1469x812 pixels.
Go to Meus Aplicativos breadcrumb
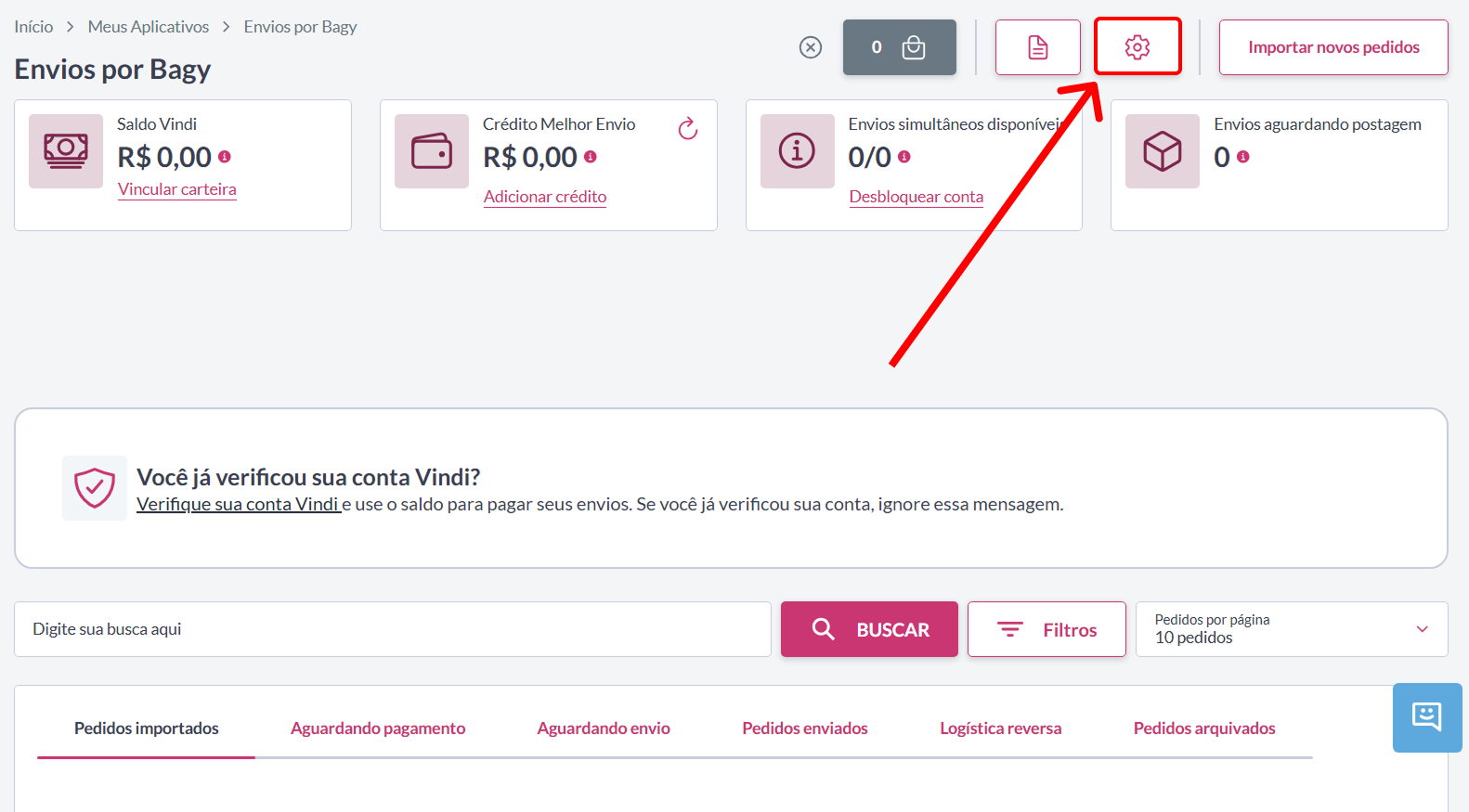tap(149, 27)
